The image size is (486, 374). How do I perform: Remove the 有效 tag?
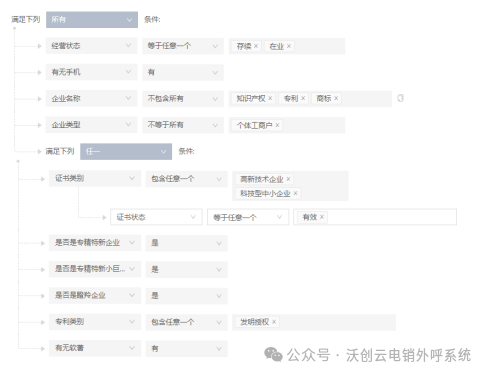[x=322, y=217]
